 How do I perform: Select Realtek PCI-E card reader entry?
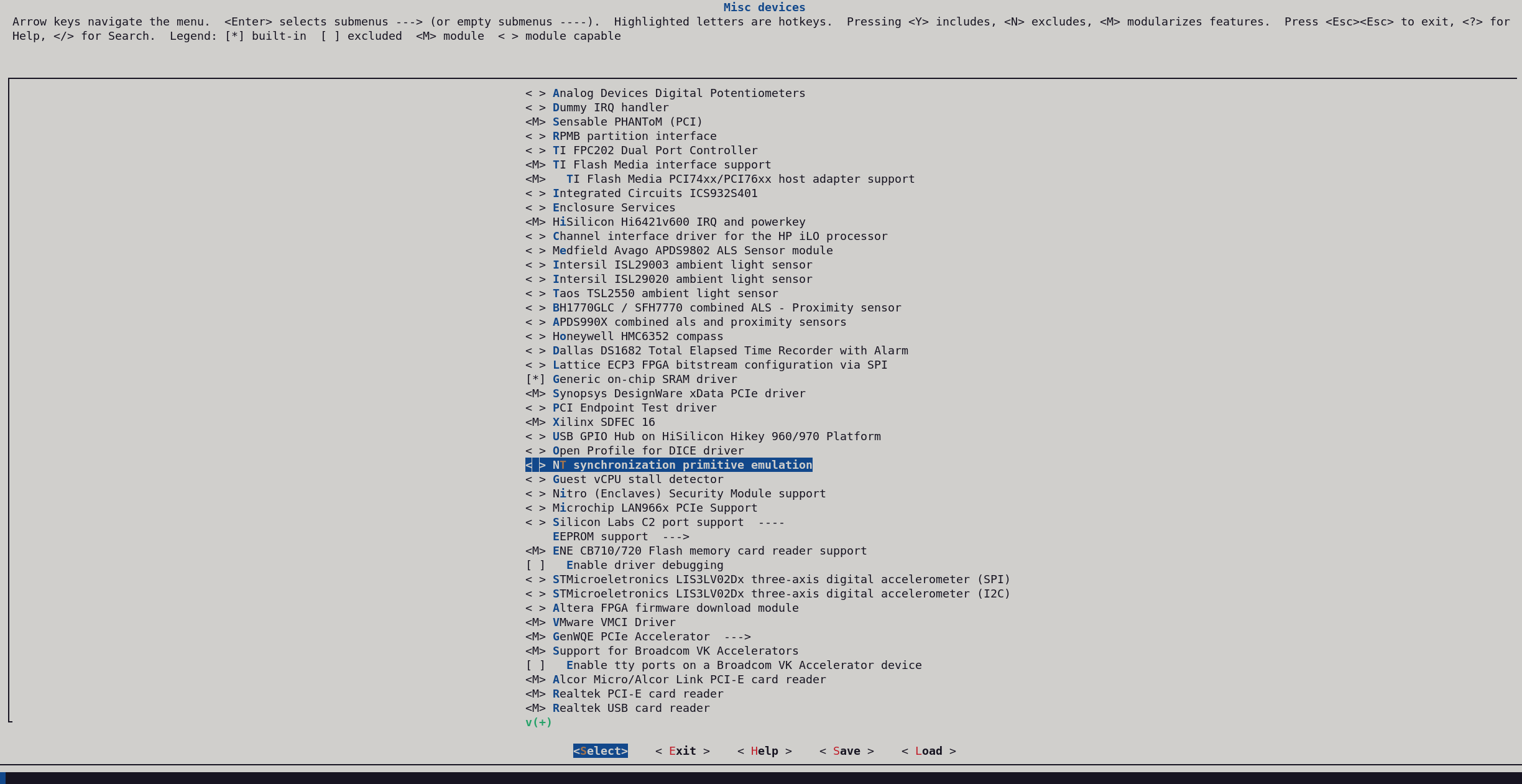[x=624, y=694]
